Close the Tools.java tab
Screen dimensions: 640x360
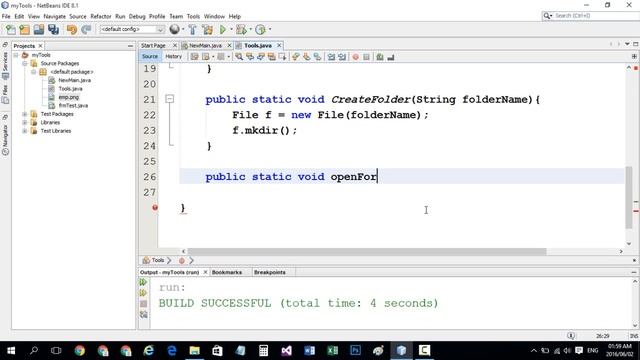[279, 45]
